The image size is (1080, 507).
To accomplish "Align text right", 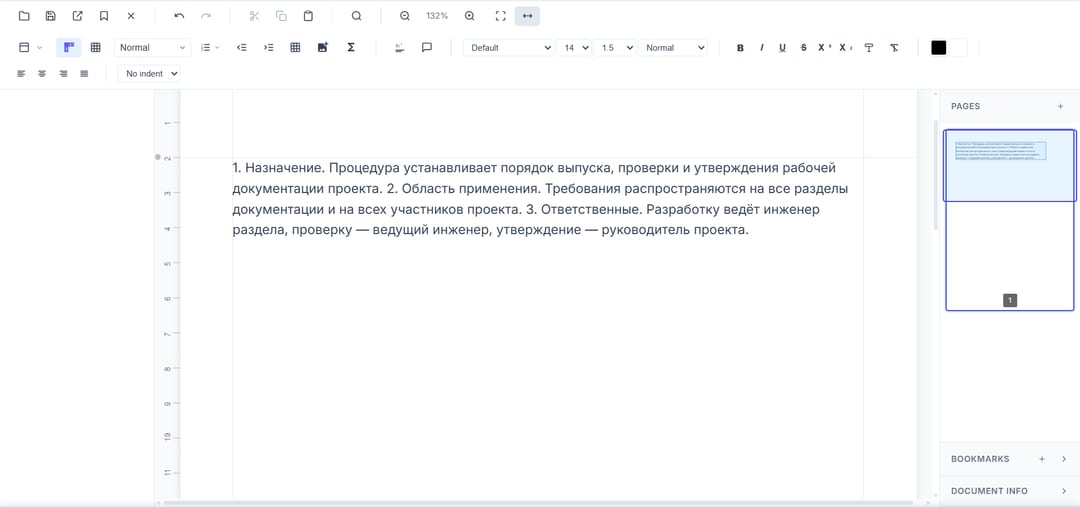I will [x=63, y=74].
